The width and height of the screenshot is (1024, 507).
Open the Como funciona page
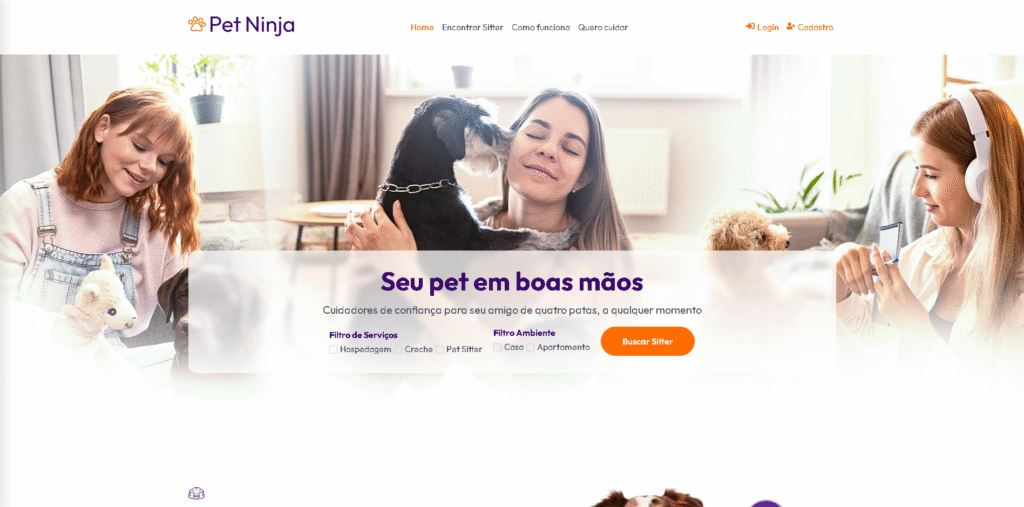point(540,27)
